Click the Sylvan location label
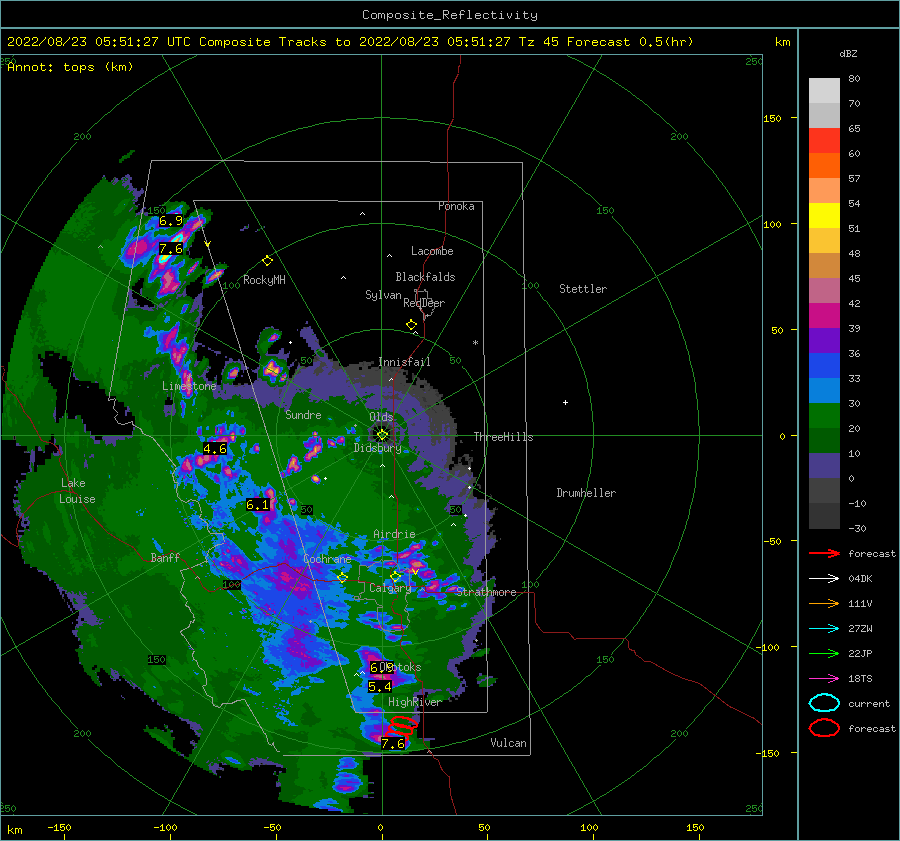This screenshot has height=841, width=900. (x=383, y=295)
